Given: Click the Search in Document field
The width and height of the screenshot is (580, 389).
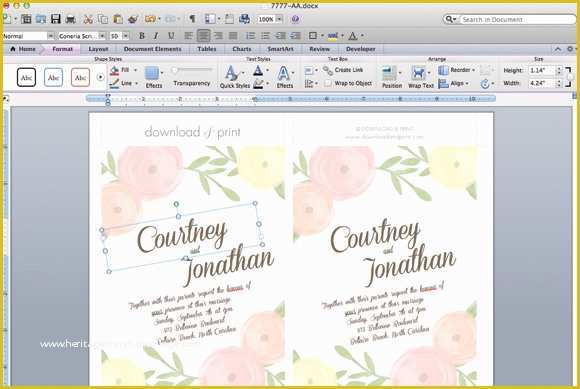Looking at the screenshot, I should [x=509, y=19].
